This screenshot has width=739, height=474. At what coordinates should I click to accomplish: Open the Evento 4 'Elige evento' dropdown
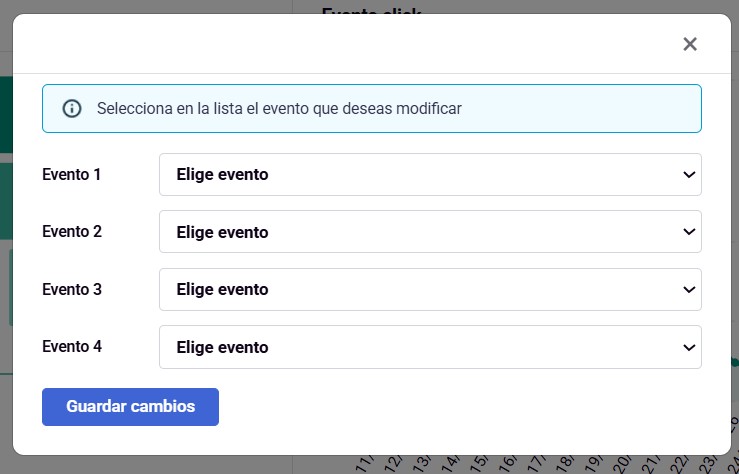click(430, 347)
